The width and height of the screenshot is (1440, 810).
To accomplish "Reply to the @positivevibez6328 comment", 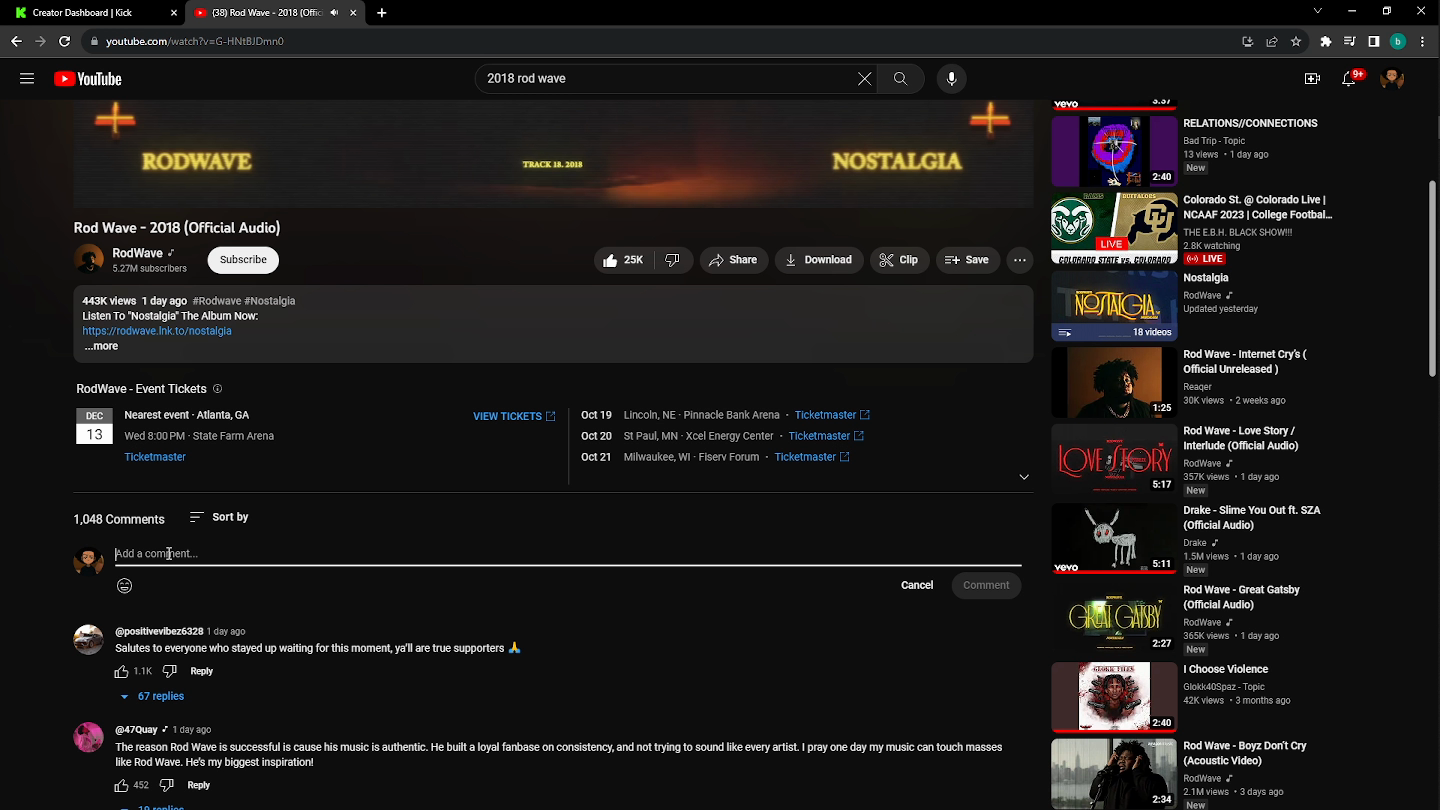I will 201,672.
